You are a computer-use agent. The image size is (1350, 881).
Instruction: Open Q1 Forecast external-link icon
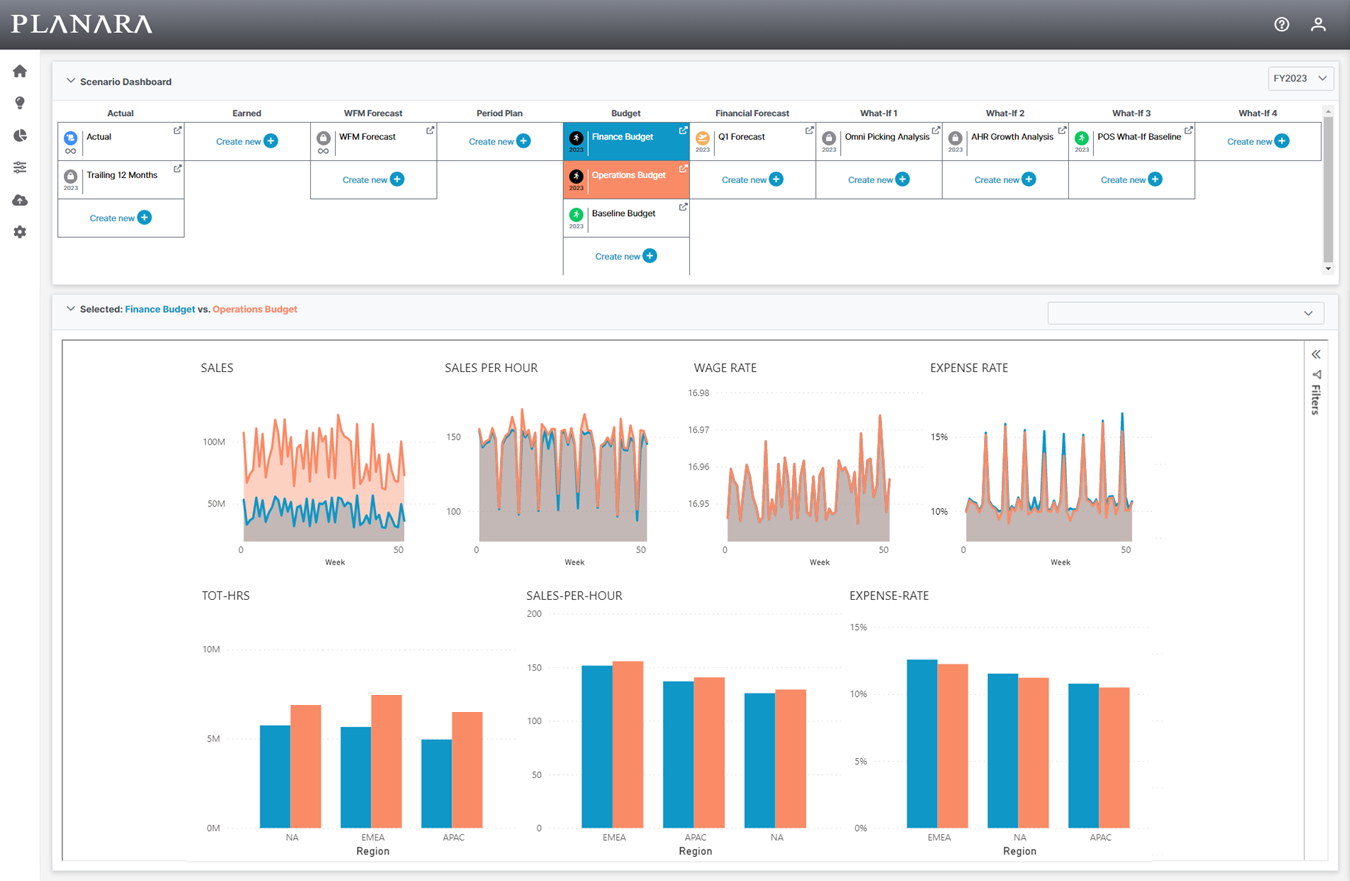[x=810, y=130]
